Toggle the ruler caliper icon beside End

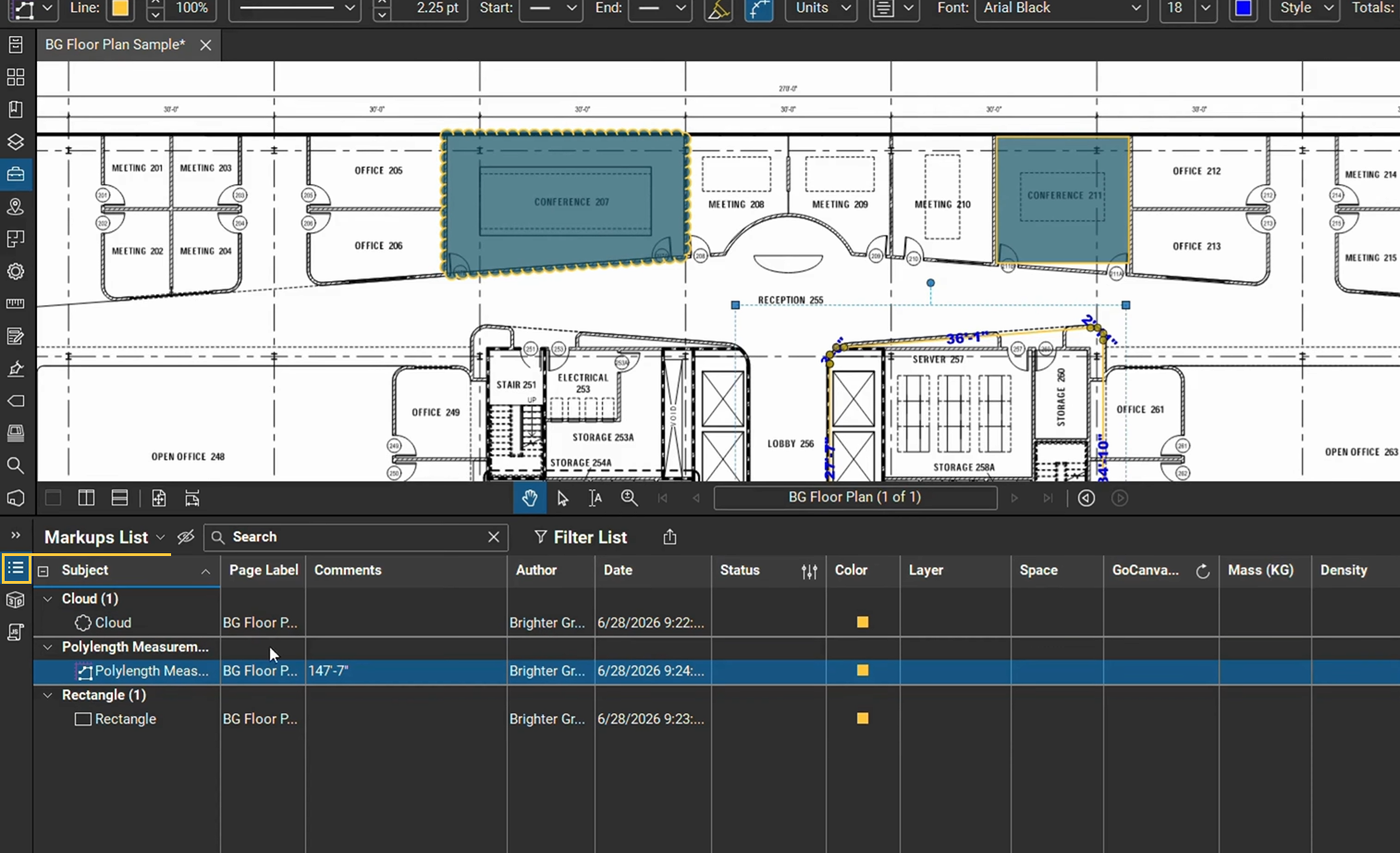718,9
